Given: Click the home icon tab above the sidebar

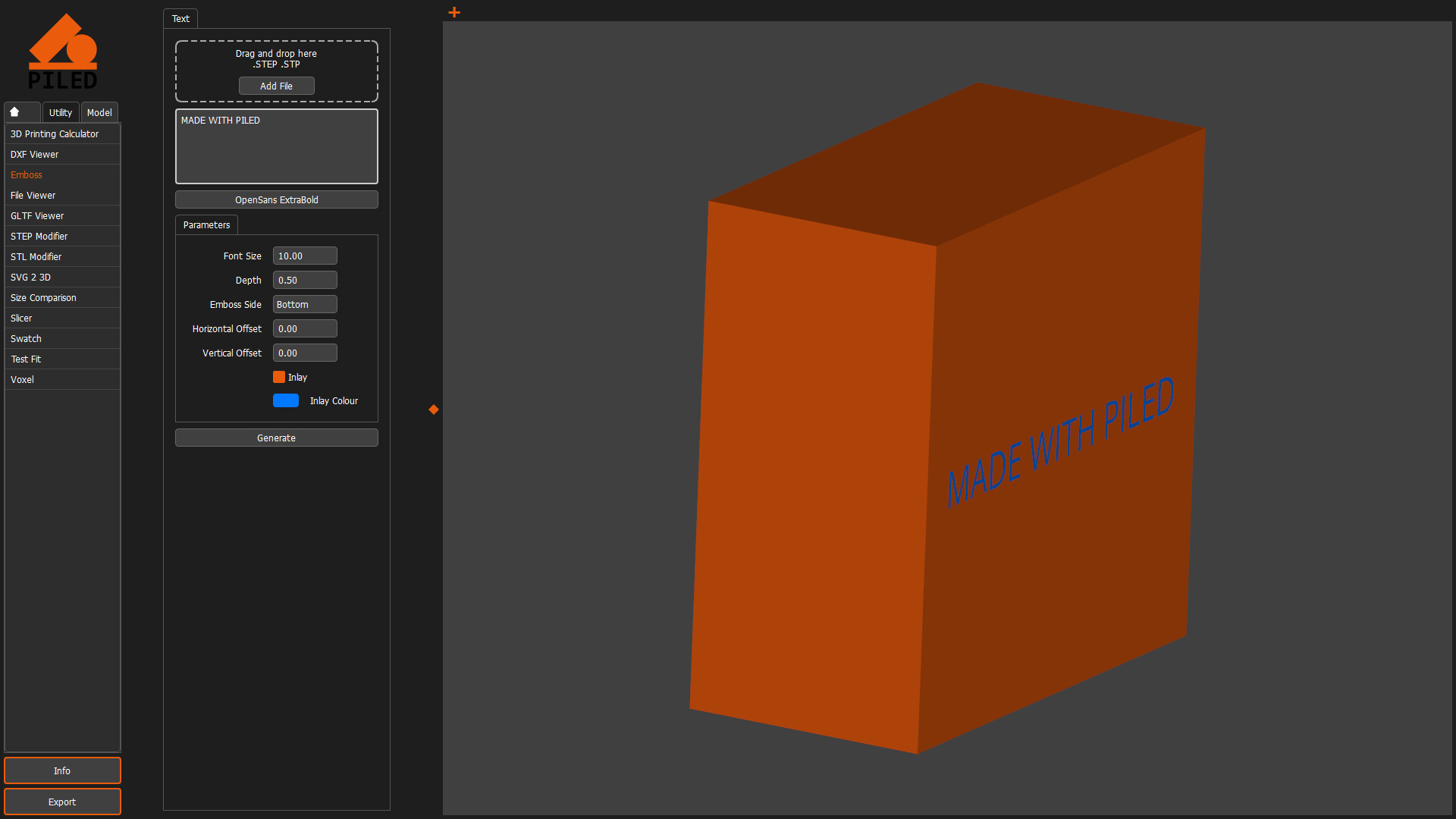Looking at the screenshot, I should [x=21, y=111].
